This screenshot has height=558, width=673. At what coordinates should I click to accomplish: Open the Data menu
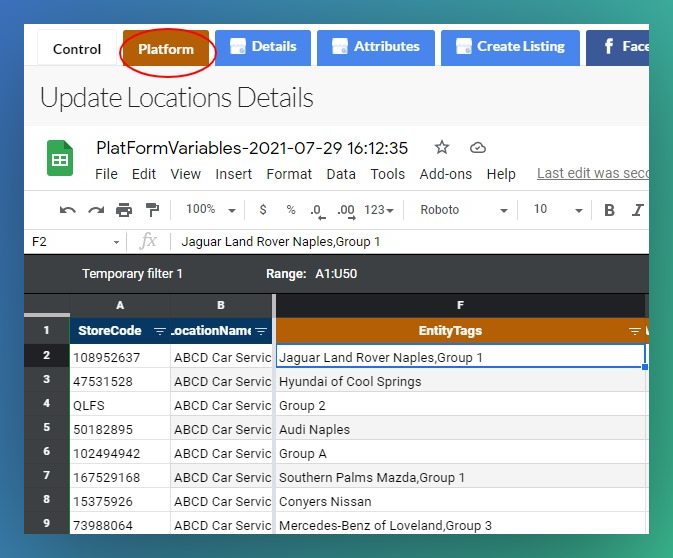(341, 174)
